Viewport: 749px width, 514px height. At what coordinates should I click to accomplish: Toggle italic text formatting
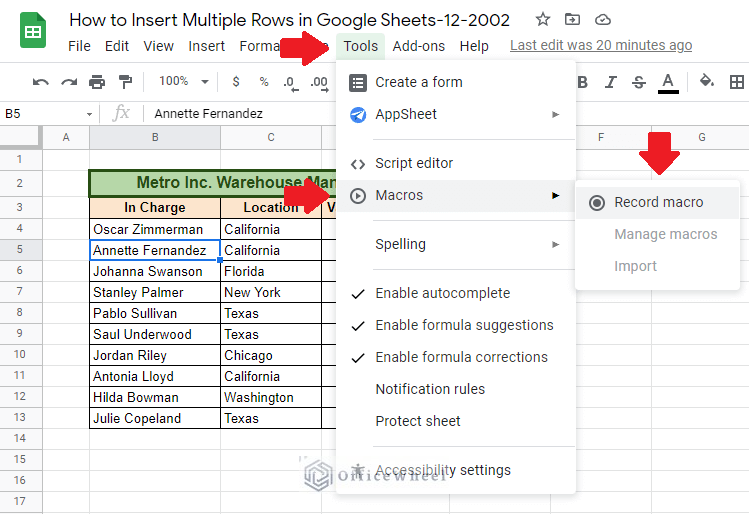pos(611,82)
